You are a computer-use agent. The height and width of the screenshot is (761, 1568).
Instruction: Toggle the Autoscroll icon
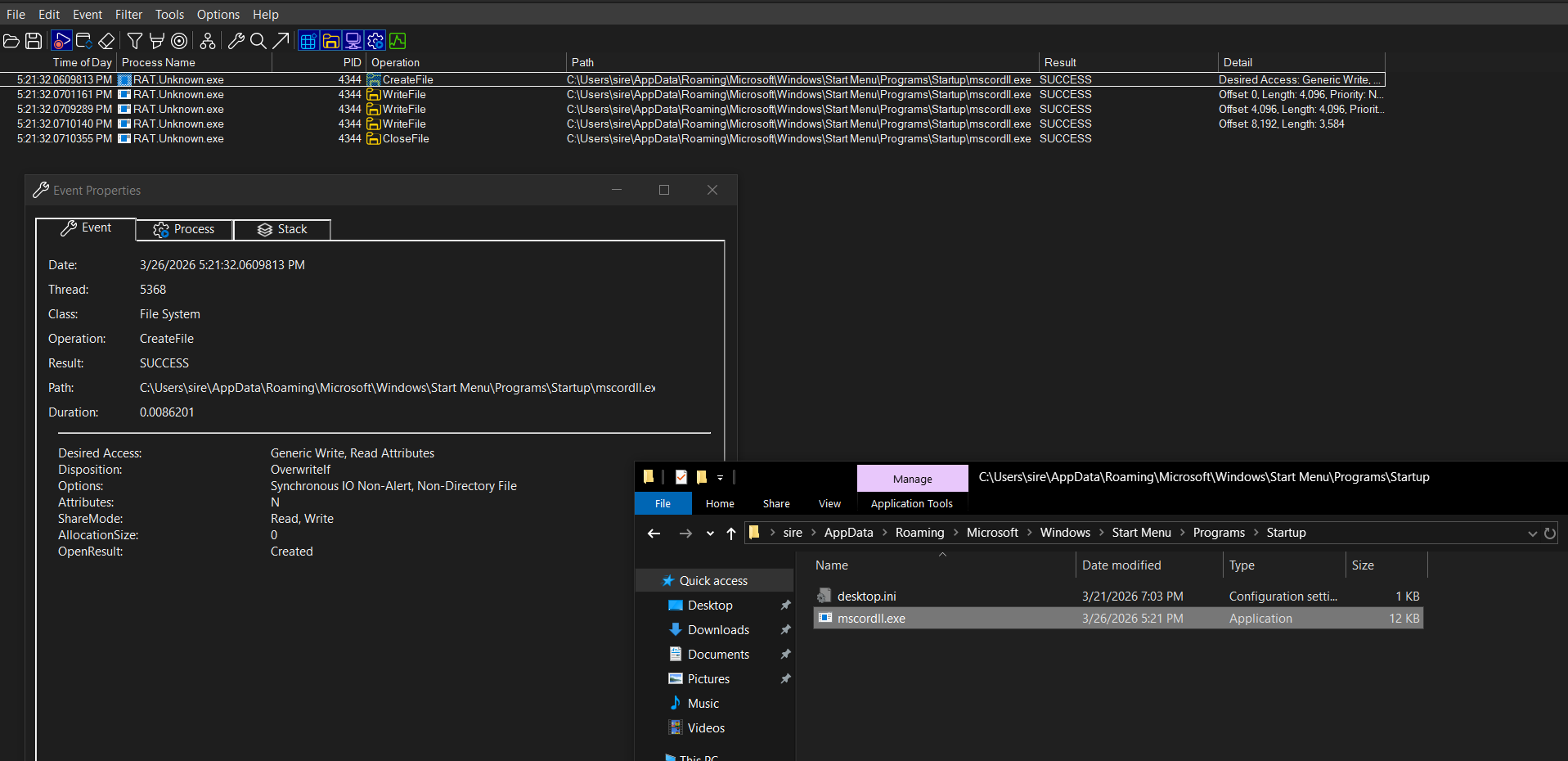tap(83, 41)
